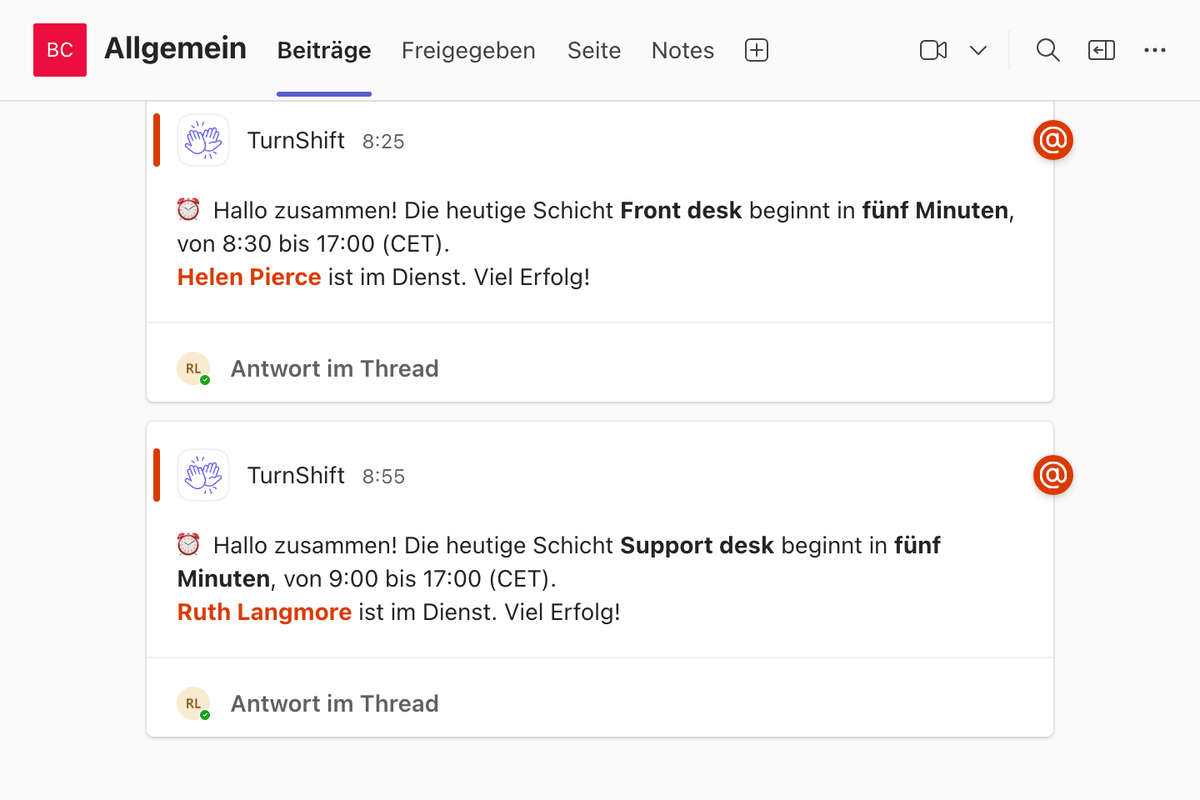
Task: Open Helen Pierce's mention profile
Action: [x=249, y=277]
